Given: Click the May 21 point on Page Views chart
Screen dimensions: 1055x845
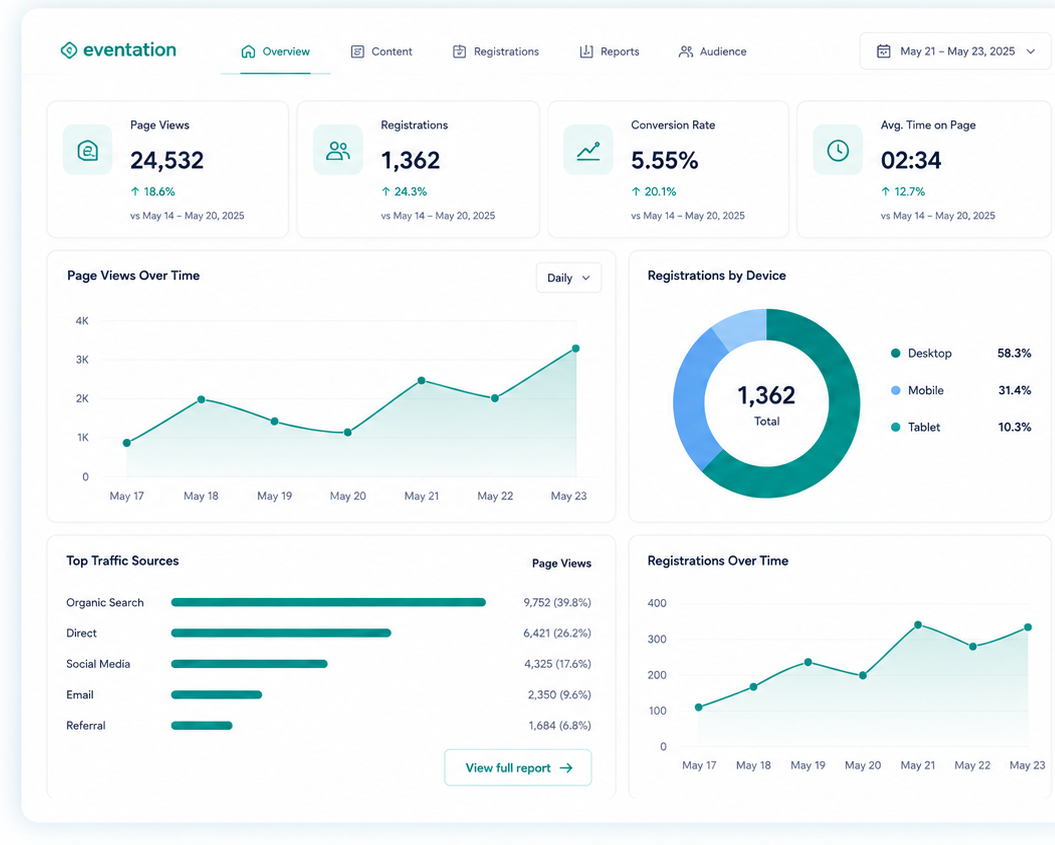Looking at the screenshot, I should pos(421,381).
